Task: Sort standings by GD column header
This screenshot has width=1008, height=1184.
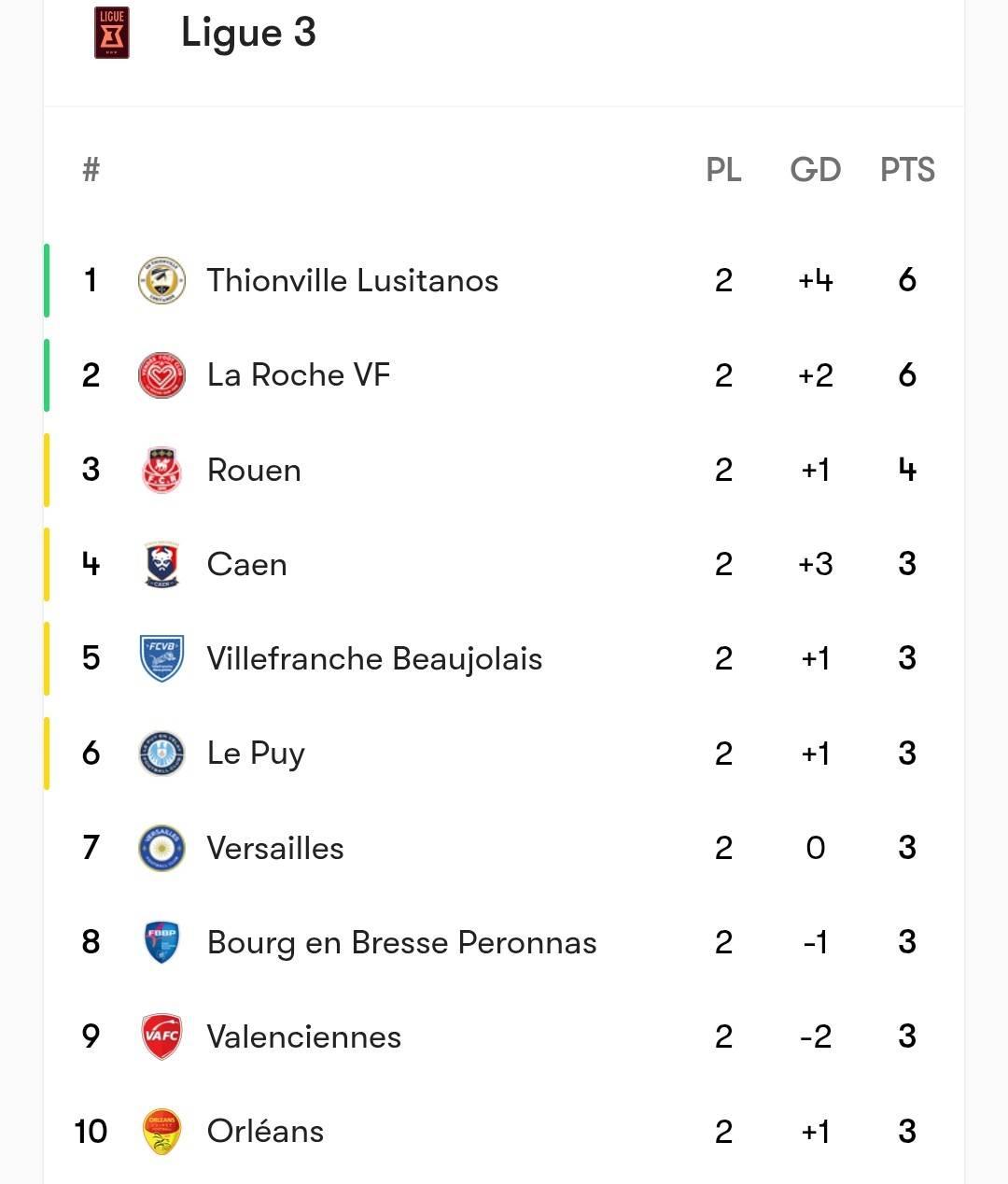Action: (816, 170)
